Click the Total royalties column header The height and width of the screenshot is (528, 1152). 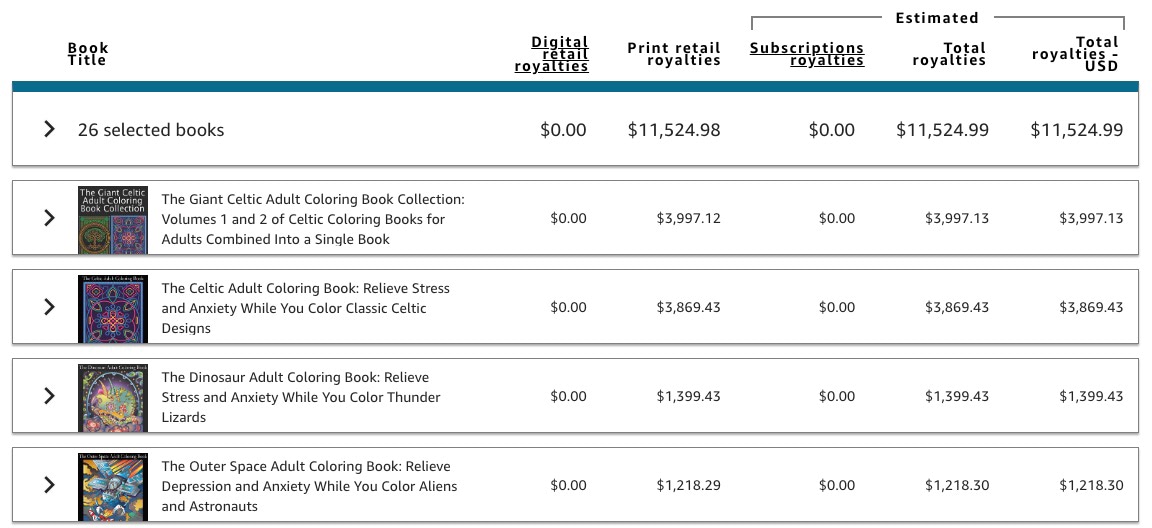(x=949, y=54)
